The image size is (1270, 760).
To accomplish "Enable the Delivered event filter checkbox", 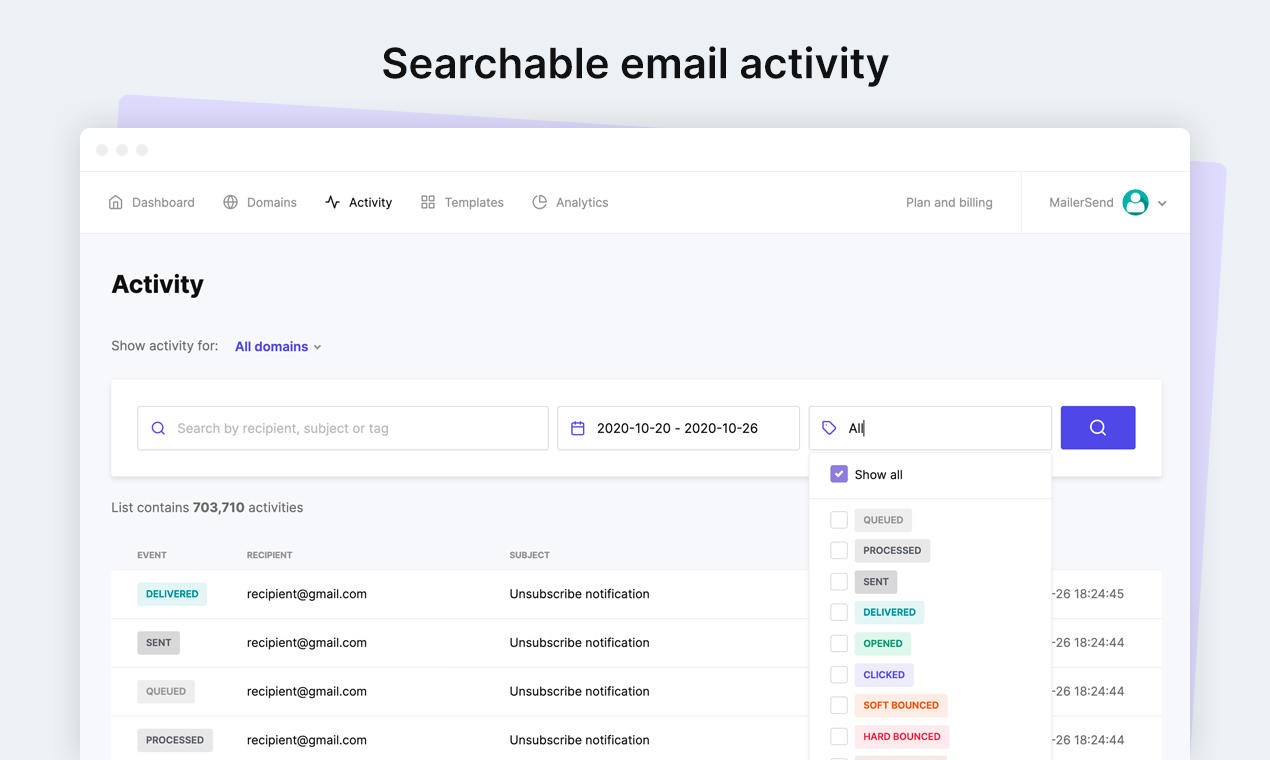I will click(x=839, y=612).
